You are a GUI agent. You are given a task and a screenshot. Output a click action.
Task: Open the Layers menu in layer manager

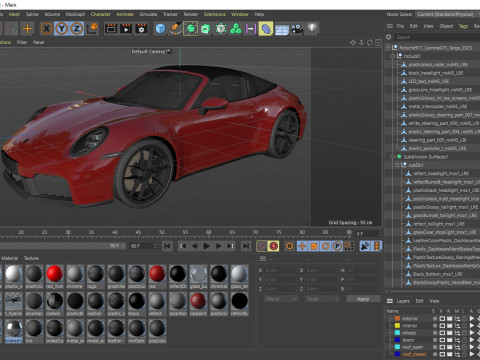click(x=403, y=301)
